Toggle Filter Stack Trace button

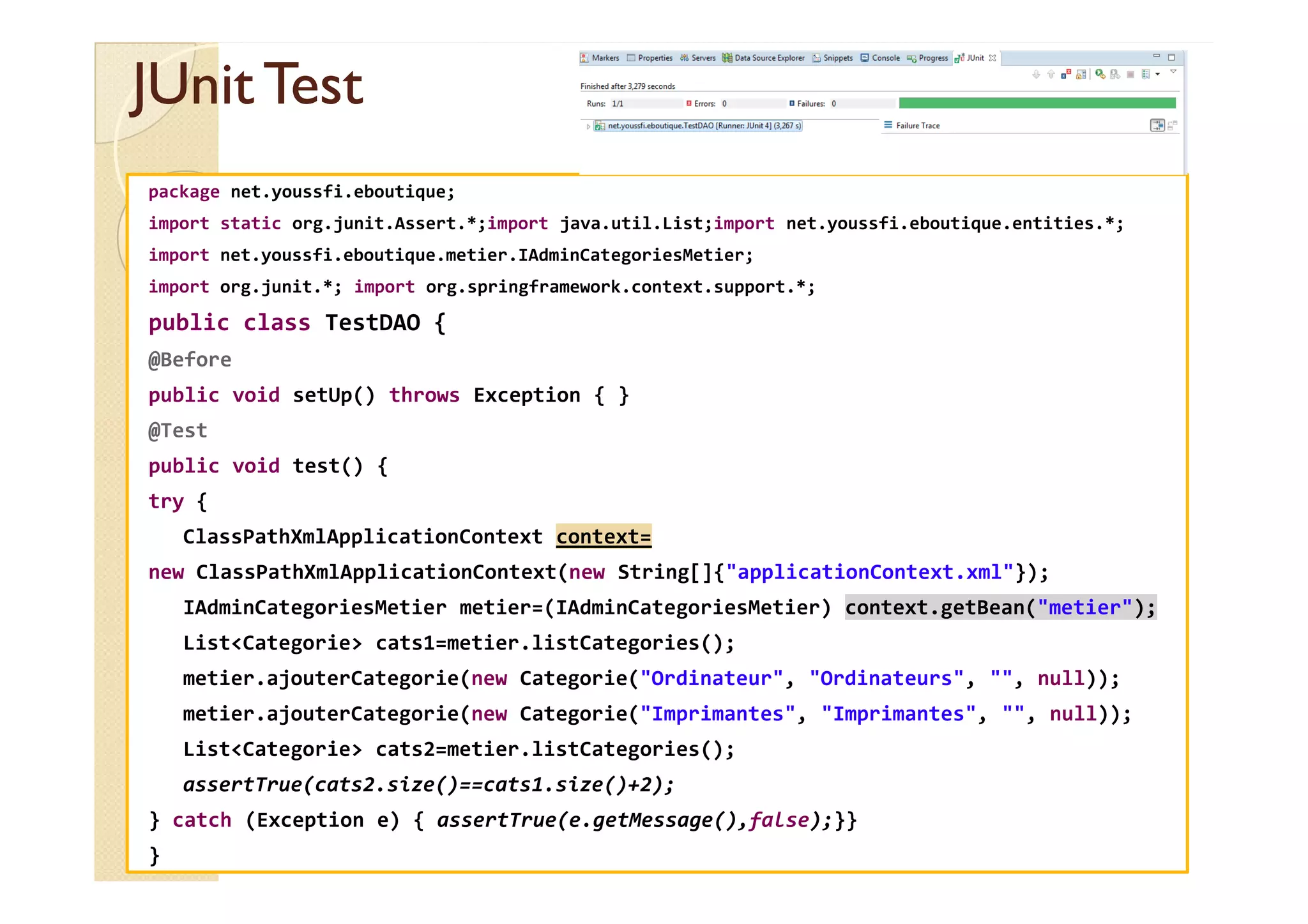click(1157, 125)
